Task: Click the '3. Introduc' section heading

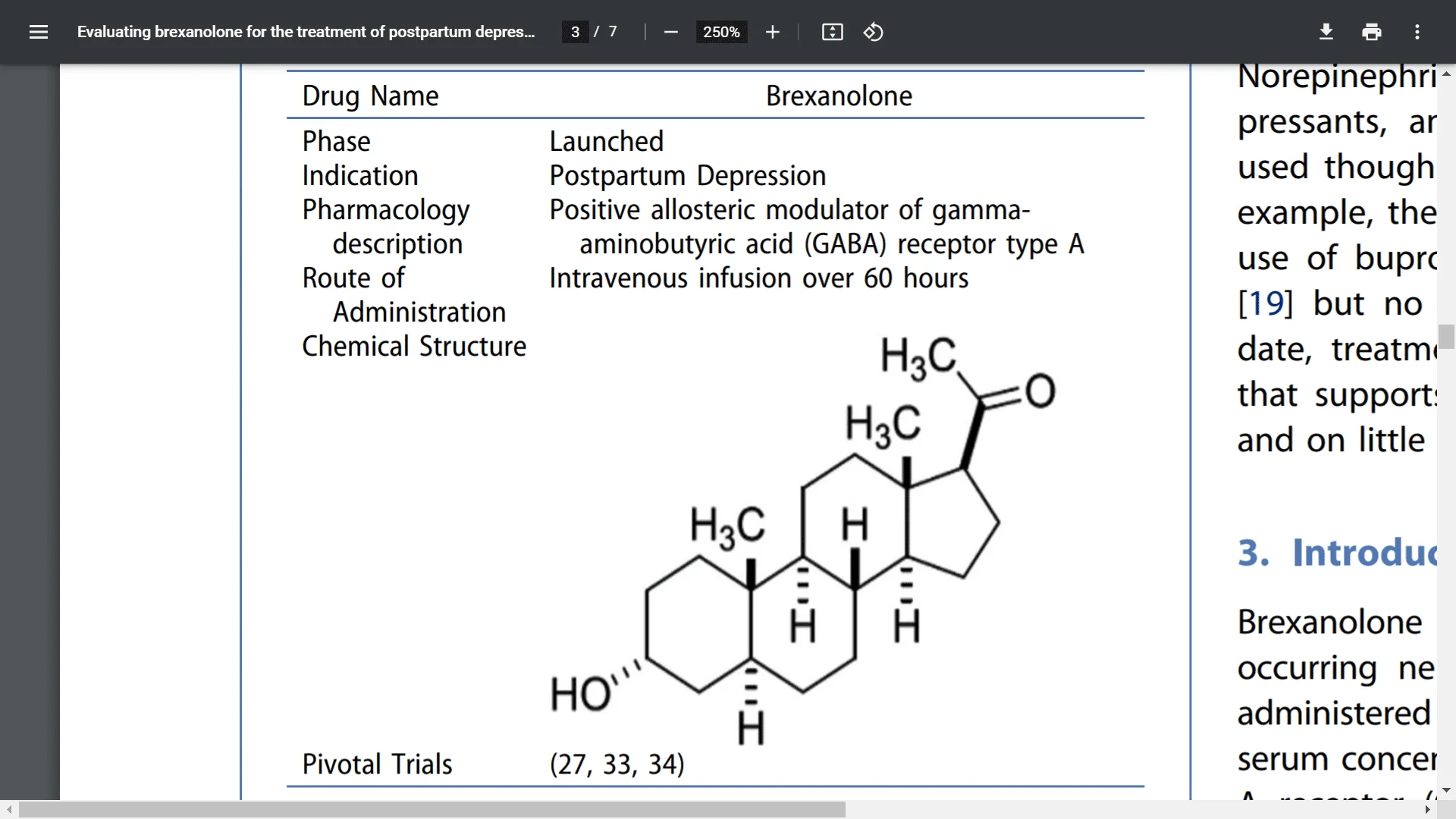Action: [x=1337, y=552]
